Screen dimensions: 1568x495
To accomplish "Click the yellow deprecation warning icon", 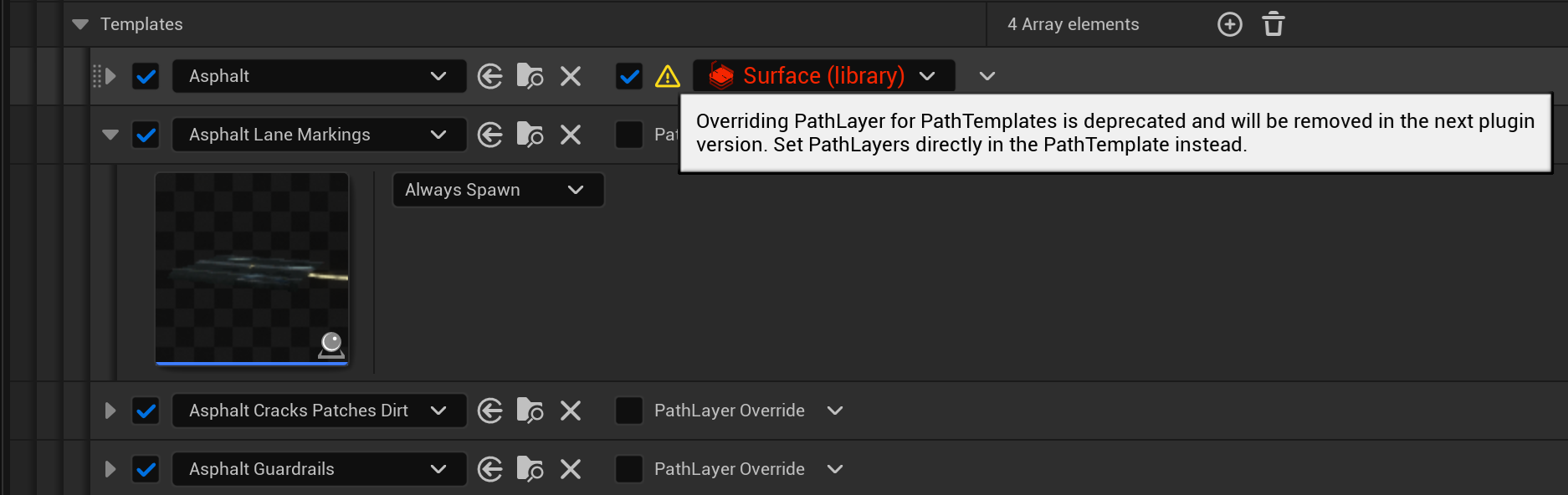I will (x=668, y=76).
